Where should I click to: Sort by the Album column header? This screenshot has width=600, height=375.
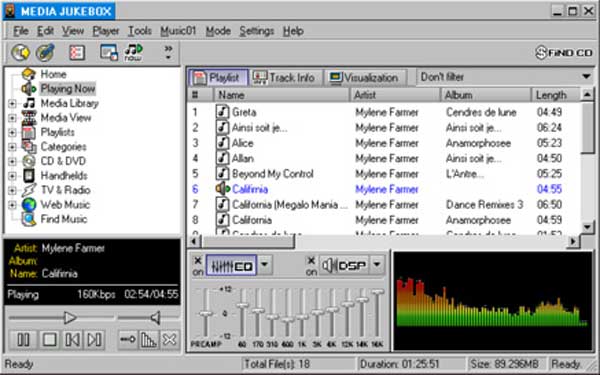(x=486, y=95)
